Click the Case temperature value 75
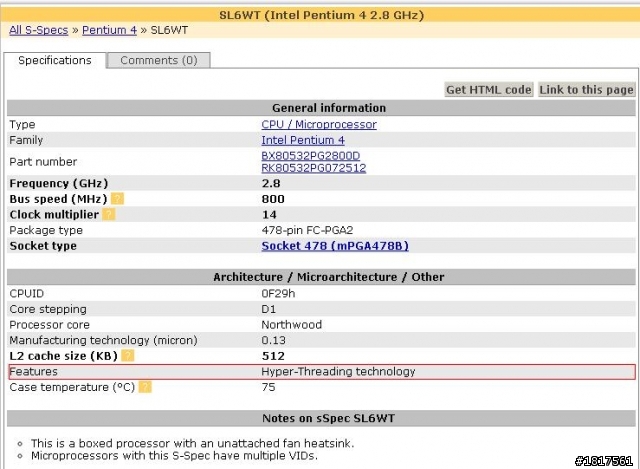The image size is (640, 469). 269,387
